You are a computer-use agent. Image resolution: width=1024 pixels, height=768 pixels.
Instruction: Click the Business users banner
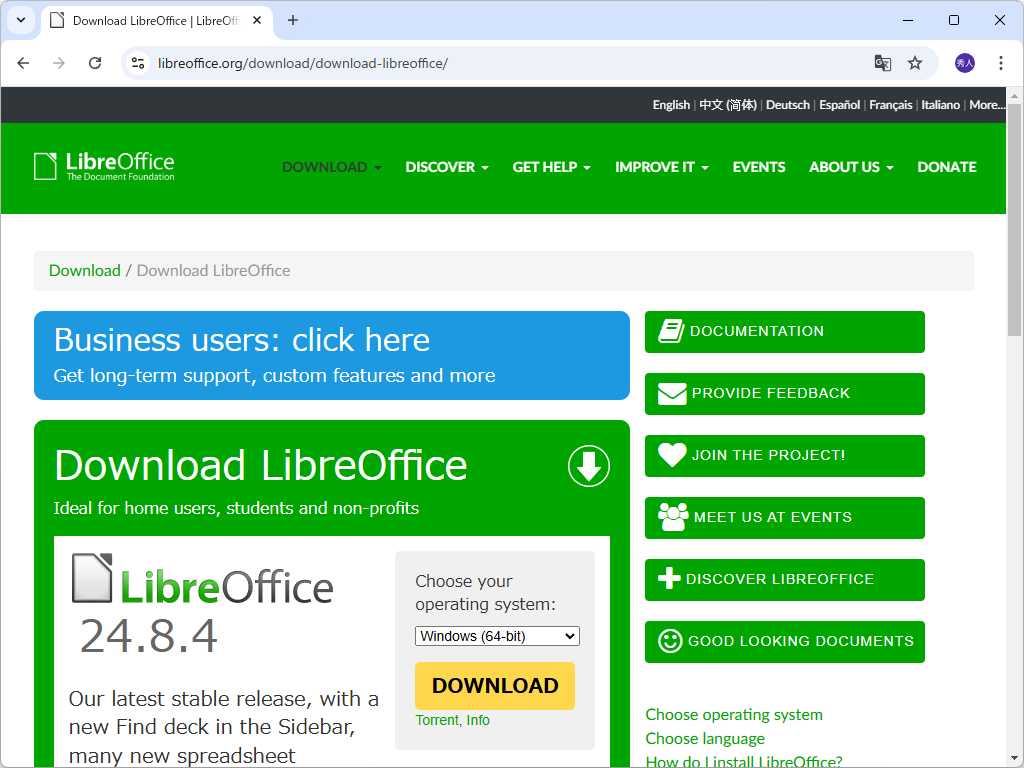point(331,355)
